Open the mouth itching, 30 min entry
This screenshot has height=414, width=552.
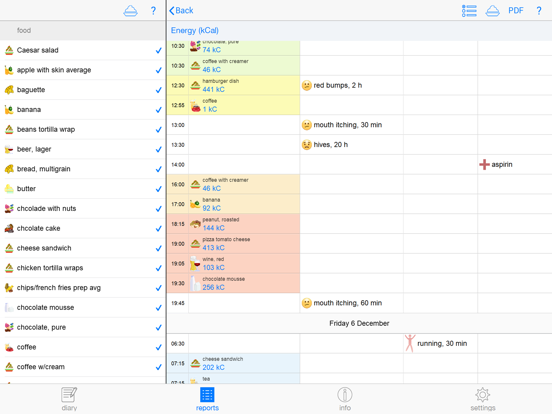[347, 125]
